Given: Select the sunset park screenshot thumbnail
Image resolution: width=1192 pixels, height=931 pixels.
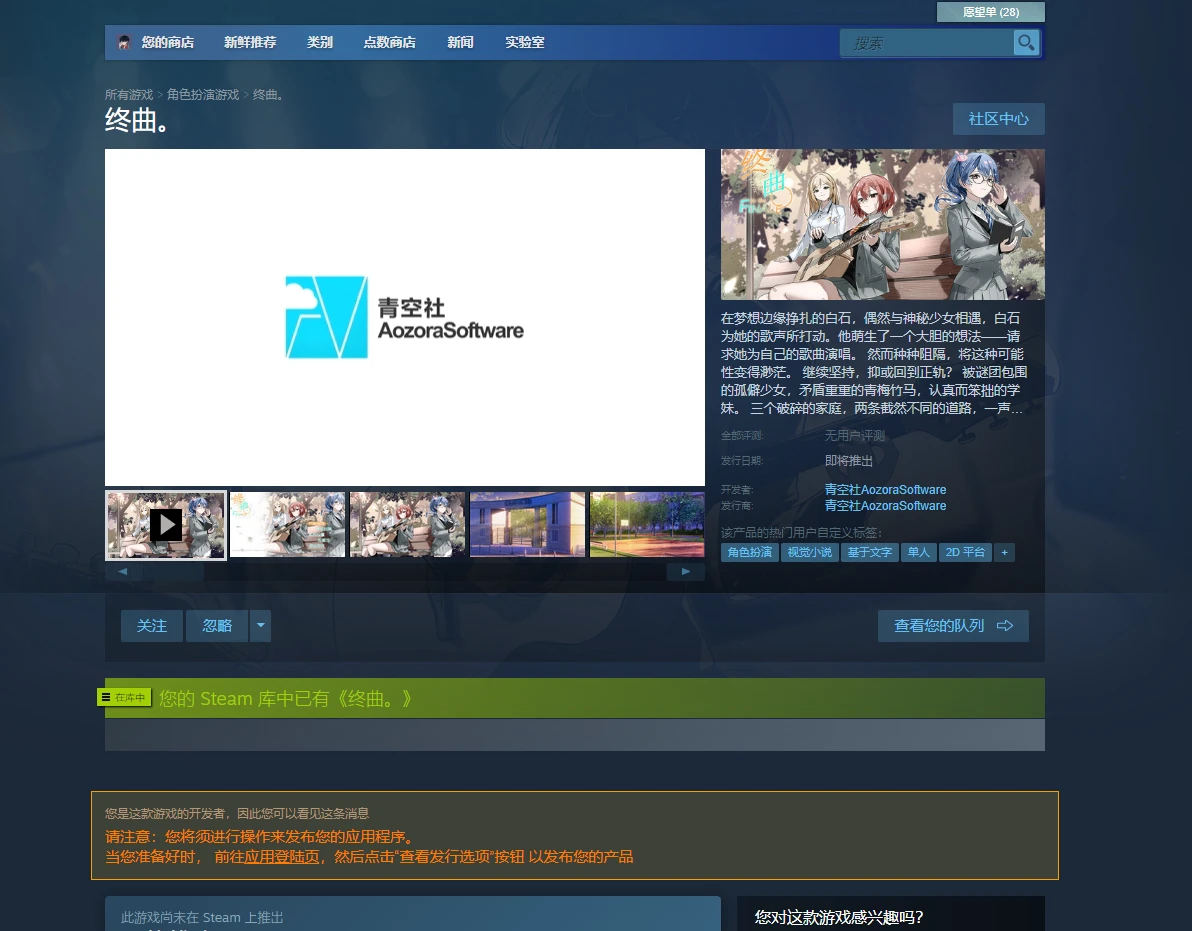Looking at the screenshot, I should point(648,524).
